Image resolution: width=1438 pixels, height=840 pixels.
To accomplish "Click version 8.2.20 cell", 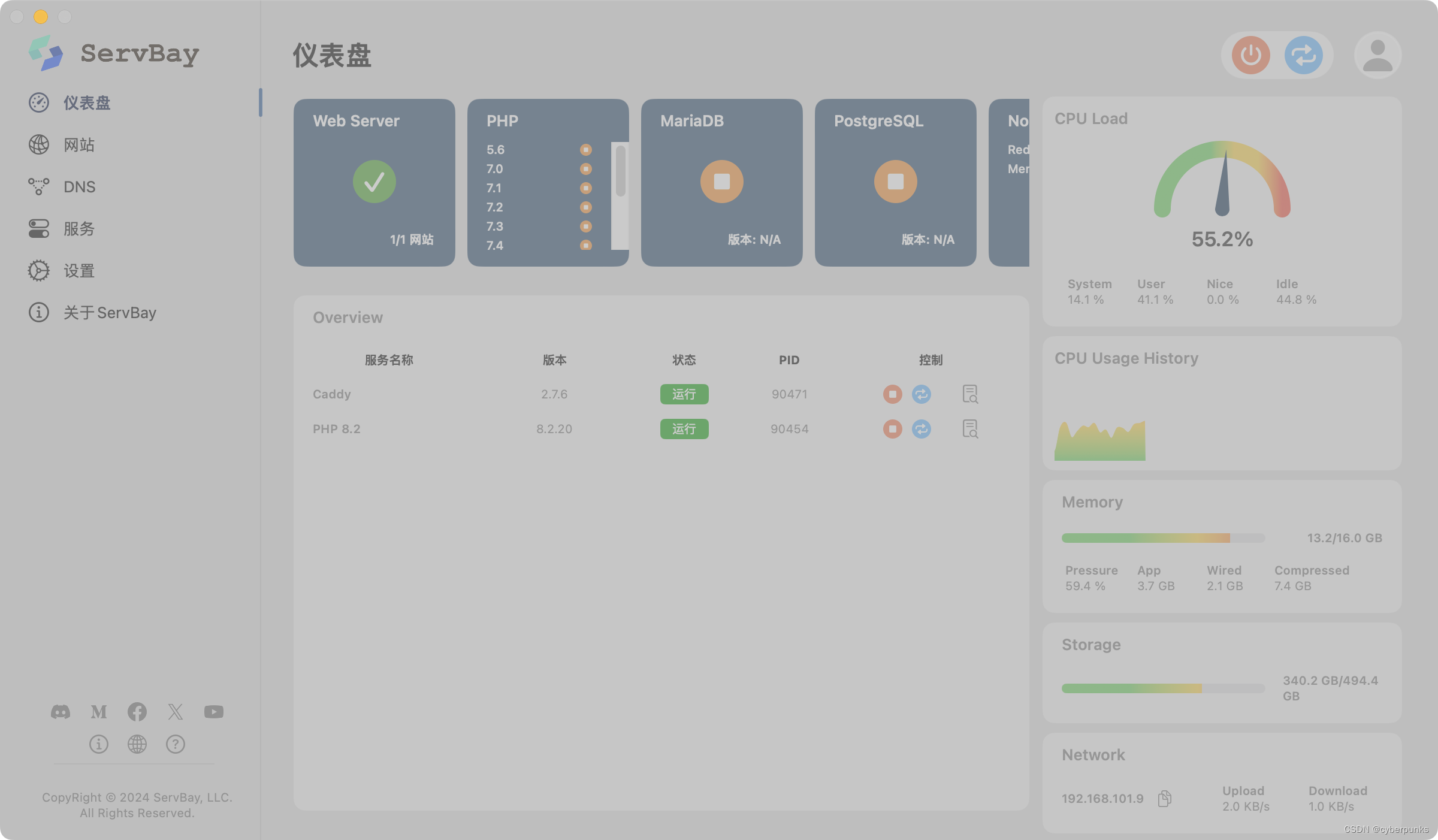I will pyautogui.click(x=554, y=429).
